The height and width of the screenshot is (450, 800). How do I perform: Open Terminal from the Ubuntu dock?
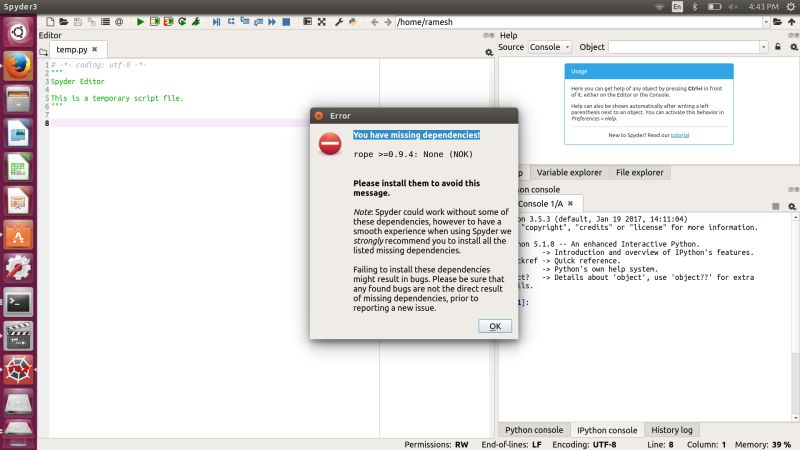[18, 303]
